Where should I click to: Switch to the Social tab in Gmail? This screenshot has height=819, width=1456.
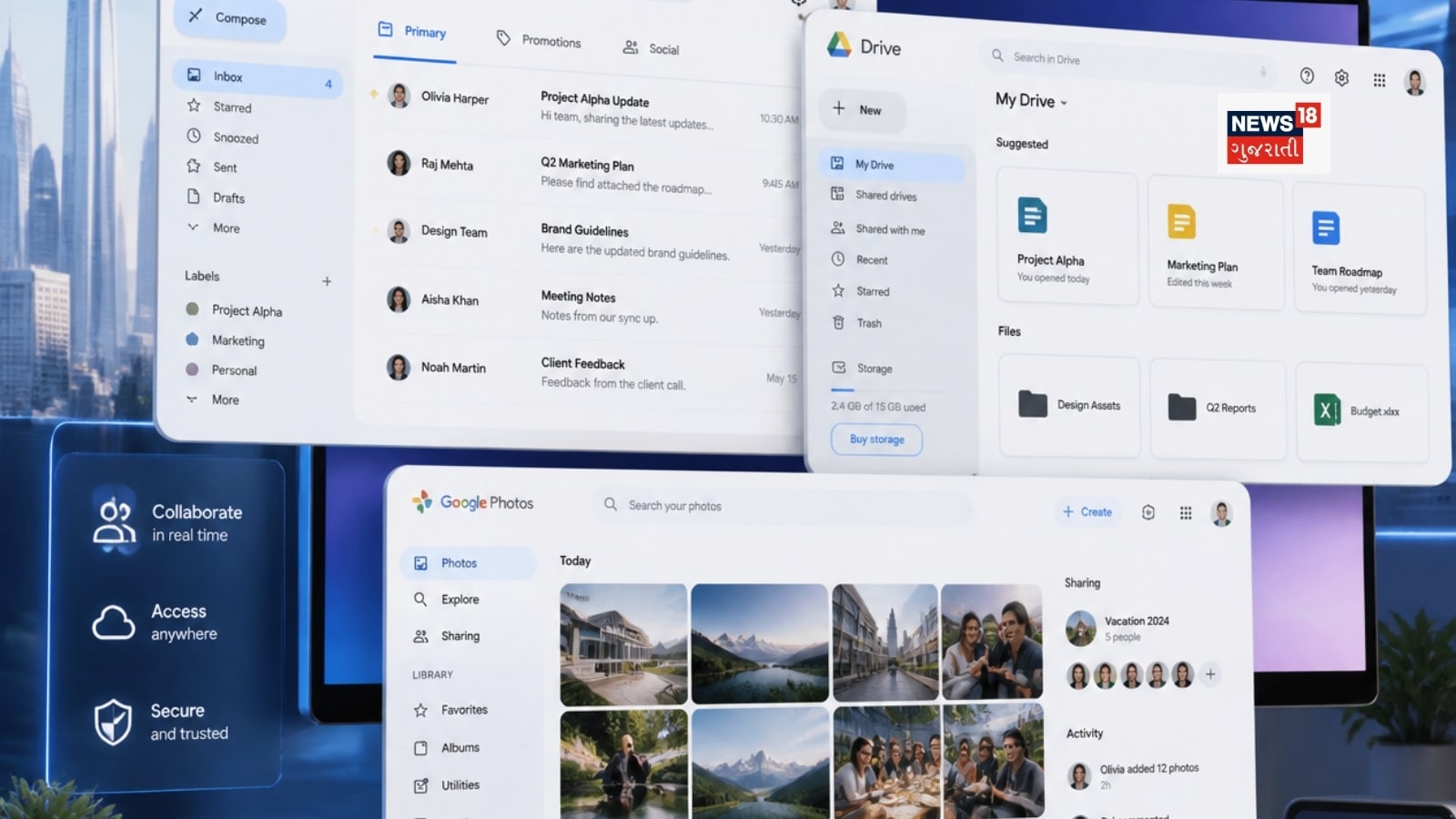coord(652,48)
